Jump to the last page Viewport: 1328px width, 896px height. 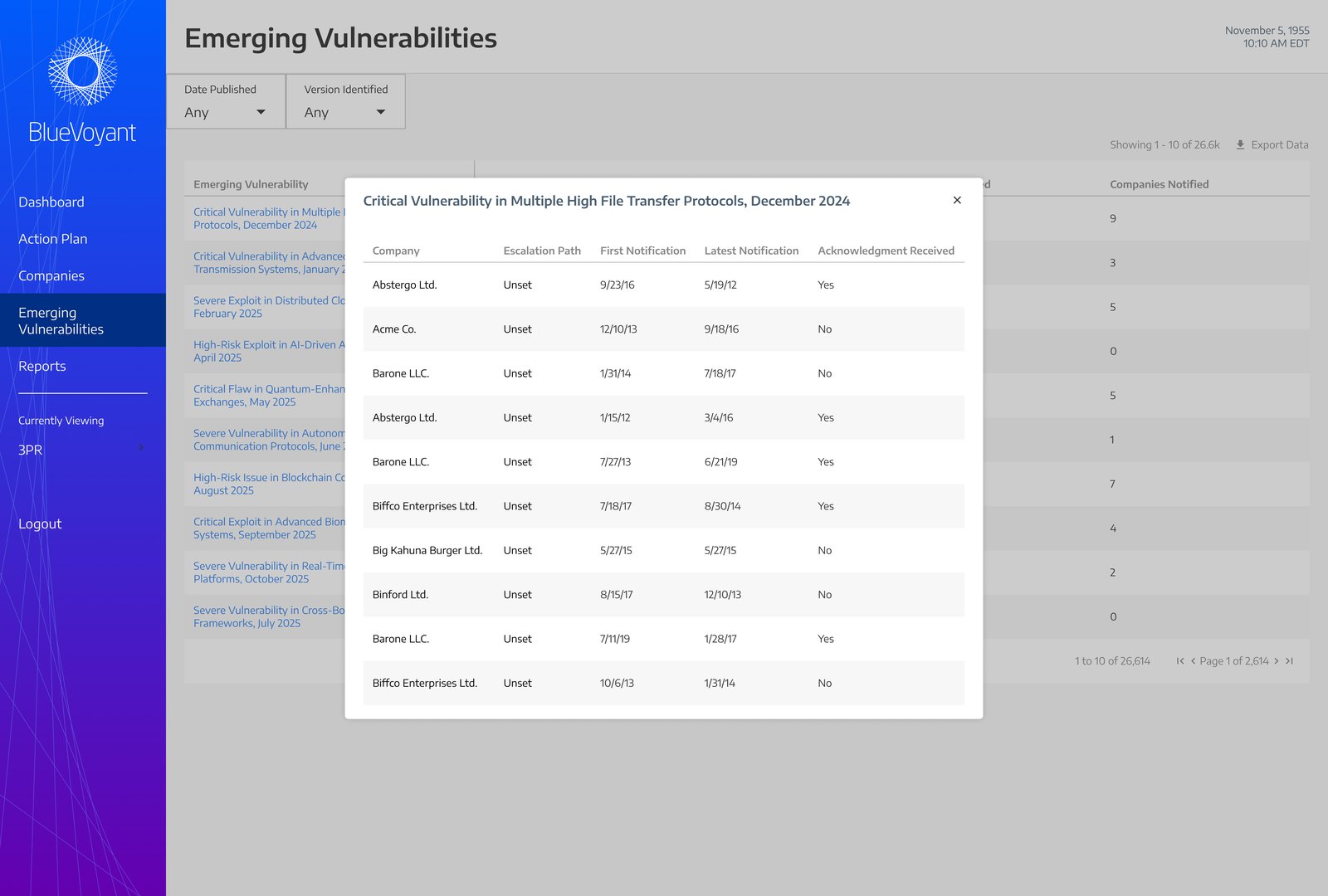click(1289, 661)
